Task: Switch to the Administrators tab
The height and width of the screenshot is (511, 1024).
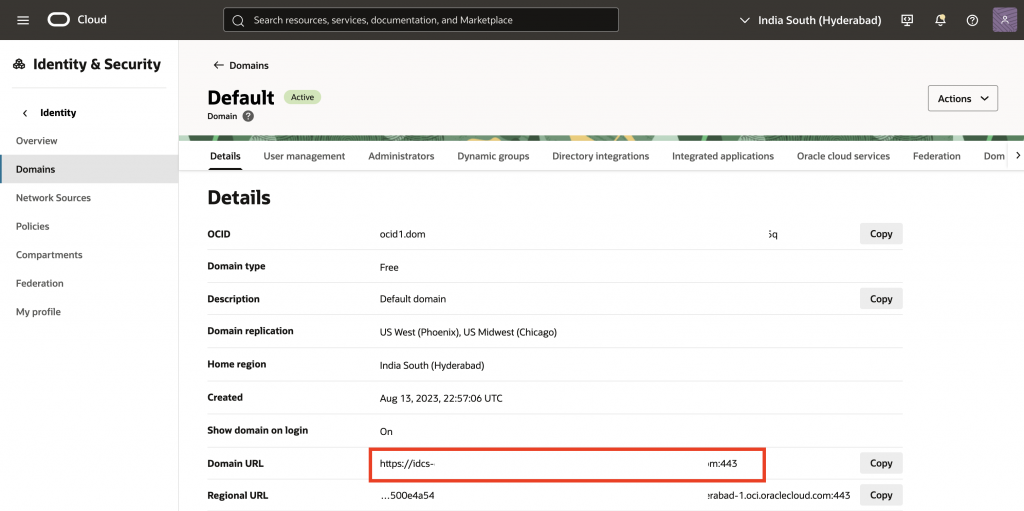Action: pos(401,156)
